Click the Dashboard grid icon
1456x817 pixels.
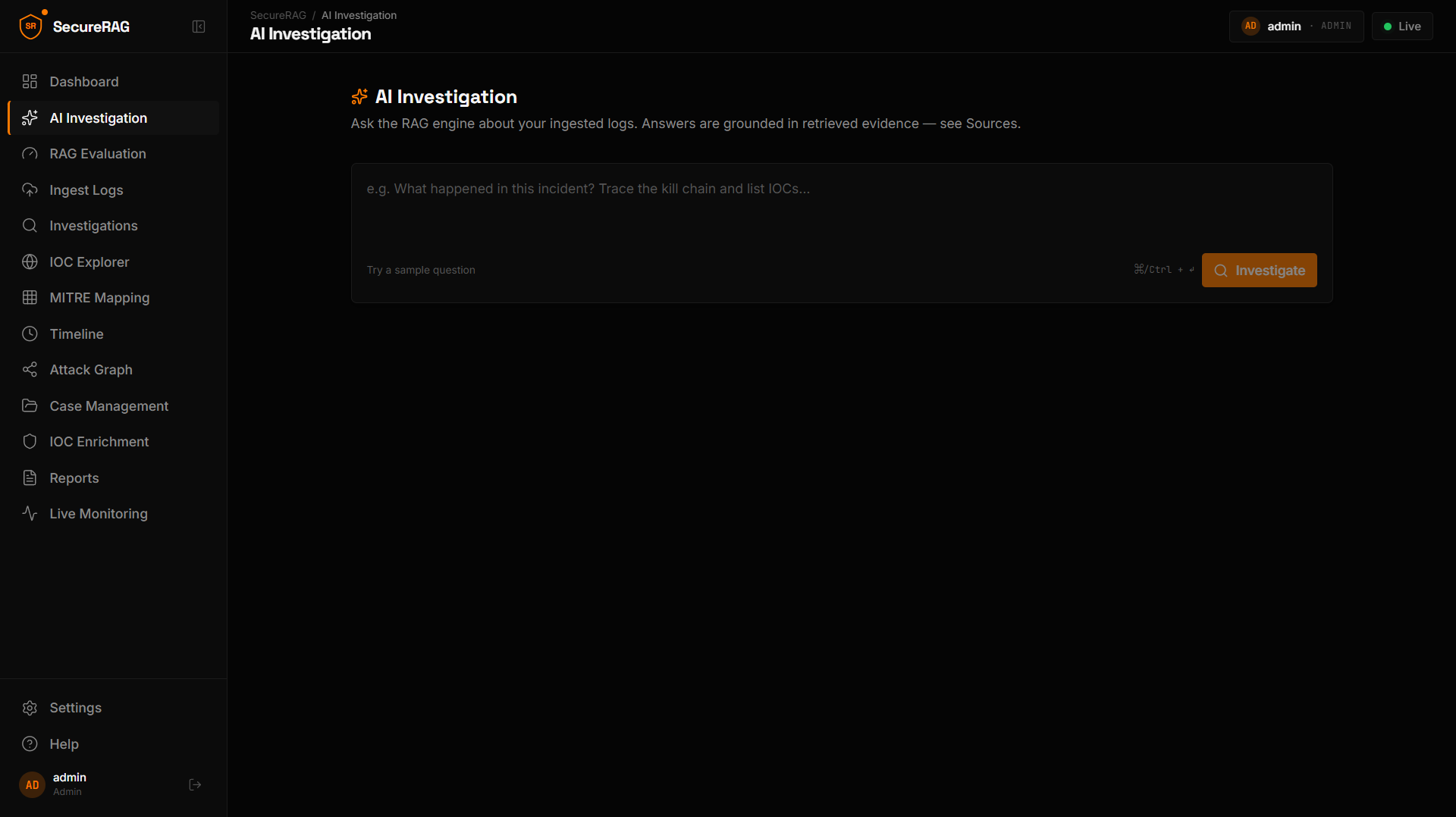[x=30, y=81]
